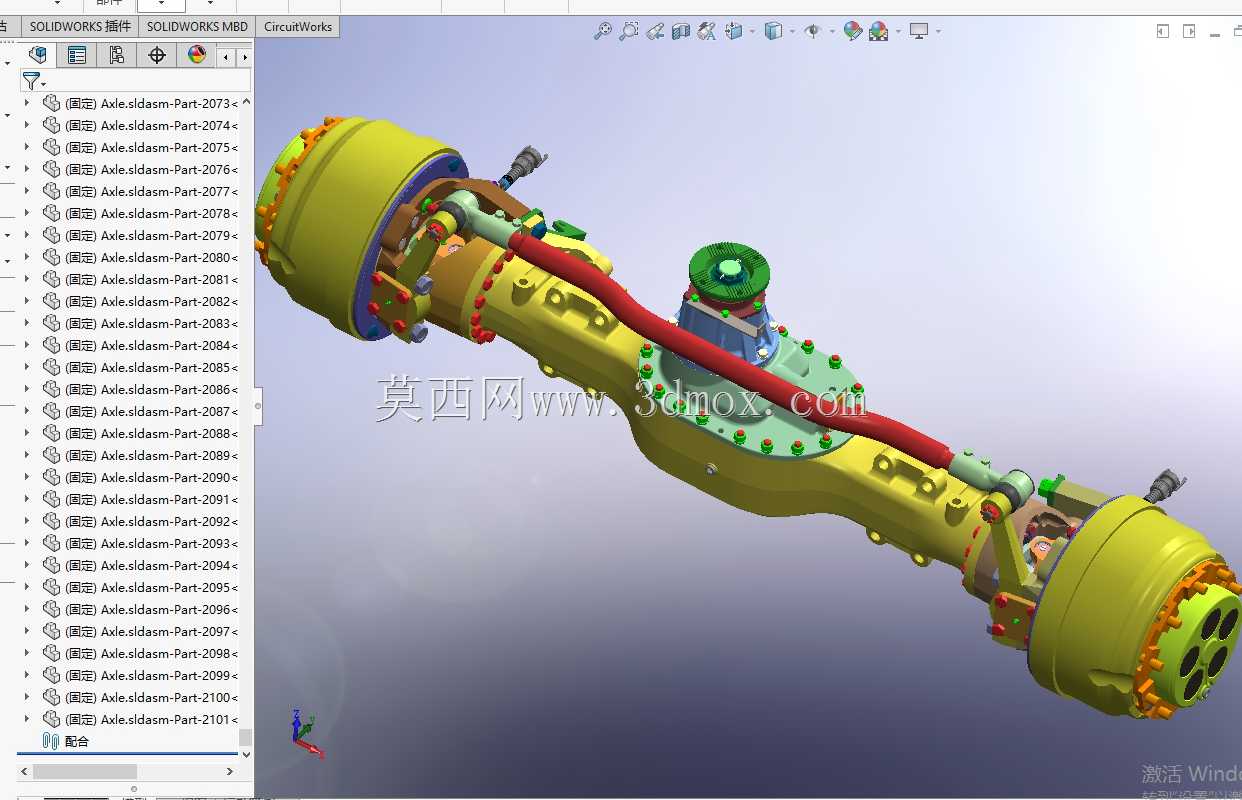The image size is (1242, 800).
Task: Expand Axle.sldasm-Part-2073 tree node
Action: click(x=27, y=103)
